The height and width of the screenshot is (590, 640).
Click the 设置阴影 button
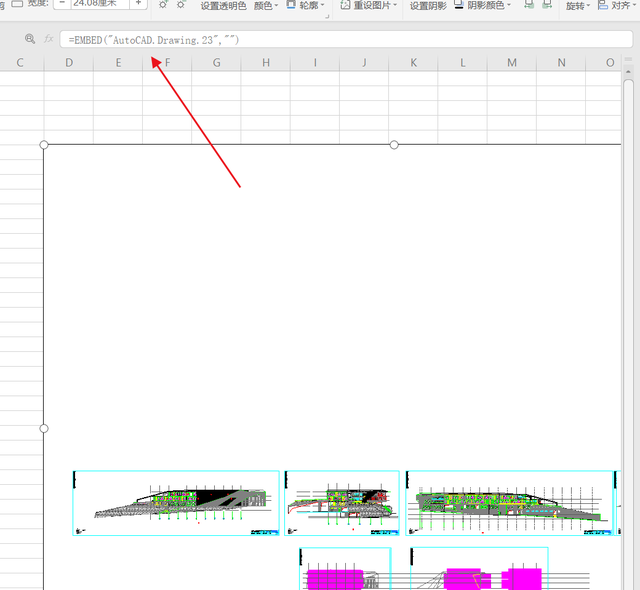click(x=428, y=6)
